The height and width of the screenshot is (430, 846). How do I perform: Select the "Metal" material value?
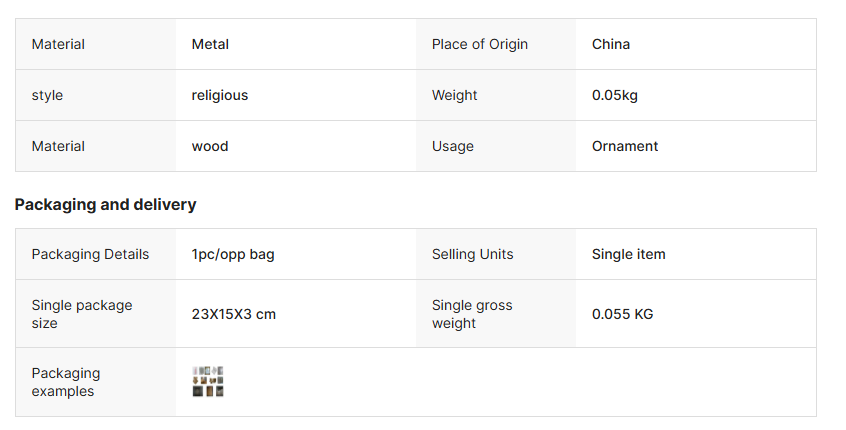coord(210,44)
